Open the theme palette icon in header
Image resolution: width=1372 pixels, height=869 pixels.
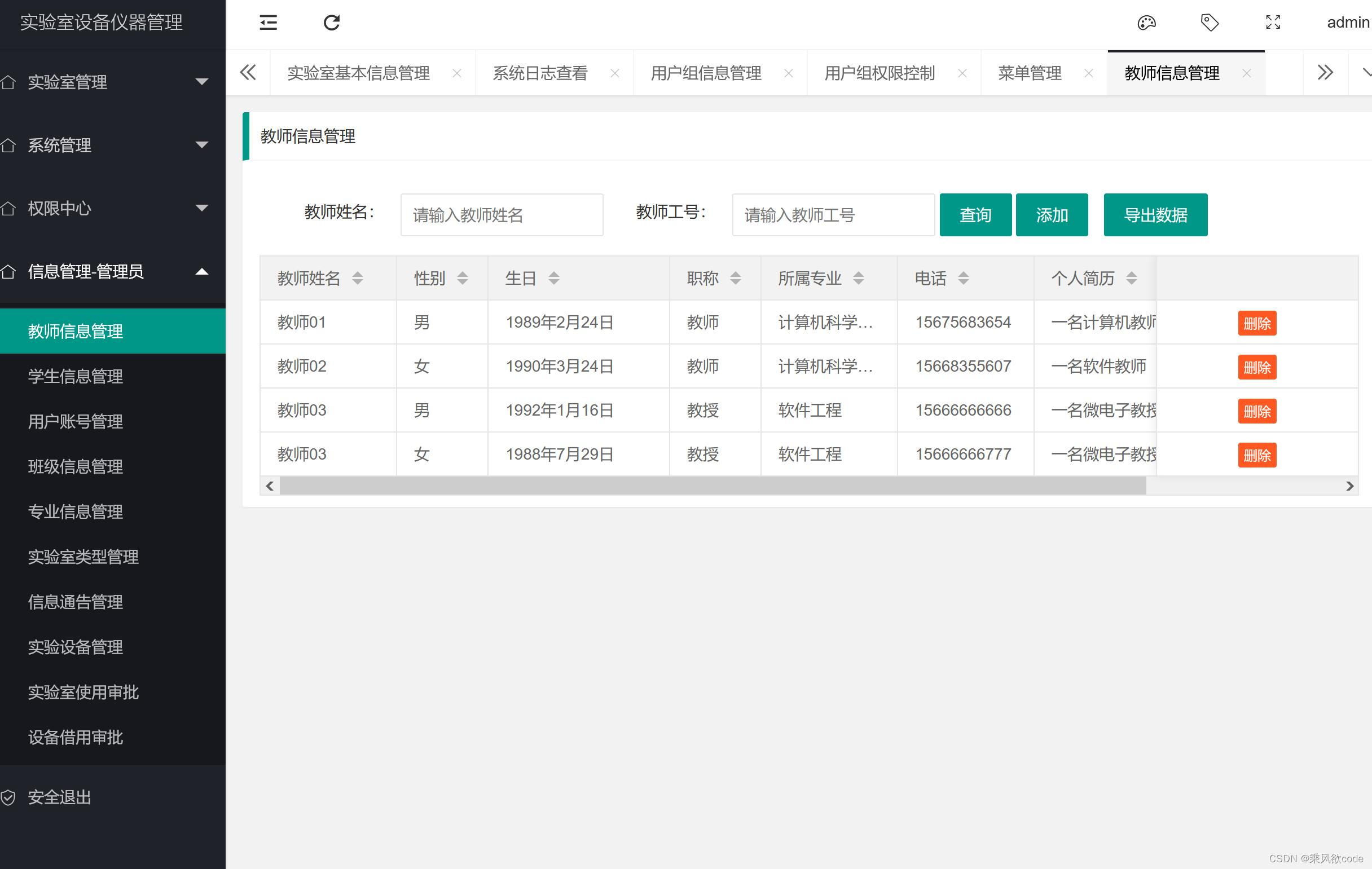pos(1146,23)
